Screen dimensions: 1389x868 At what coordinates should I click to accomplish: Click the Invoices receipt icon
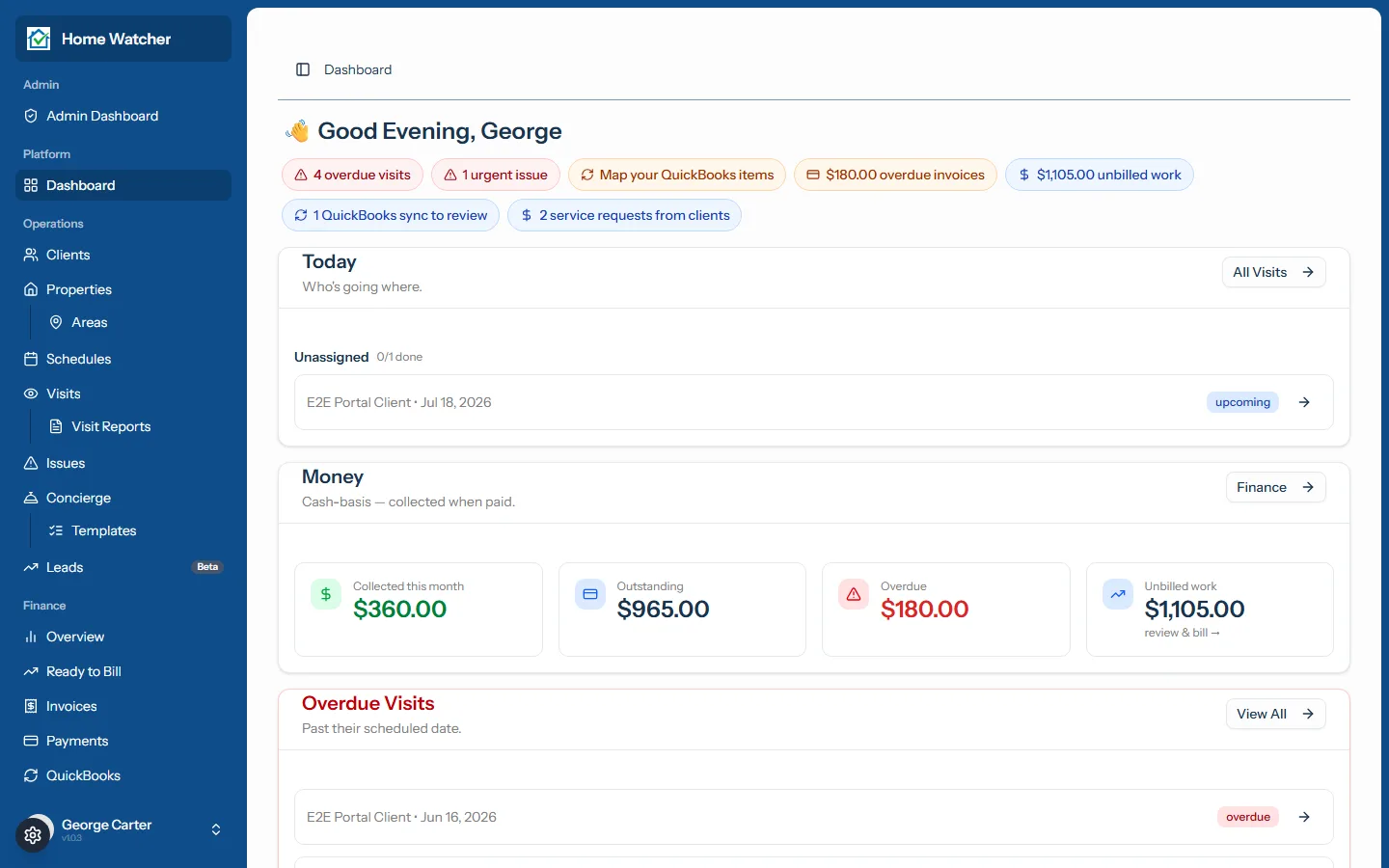[31, 706]
